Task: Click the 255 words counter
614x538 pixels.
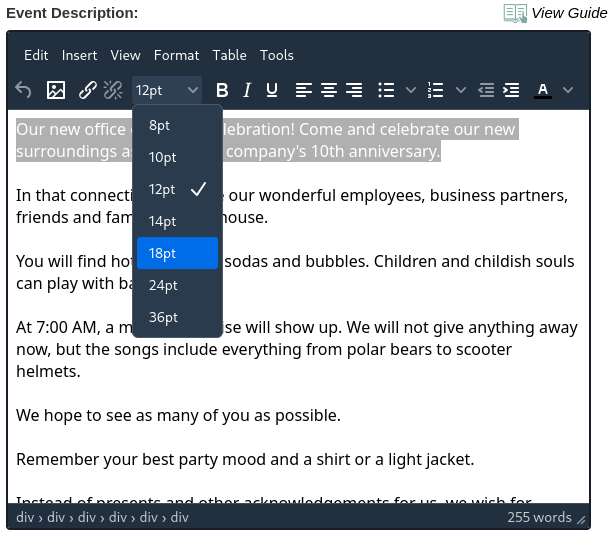Action: coord(539,517)
